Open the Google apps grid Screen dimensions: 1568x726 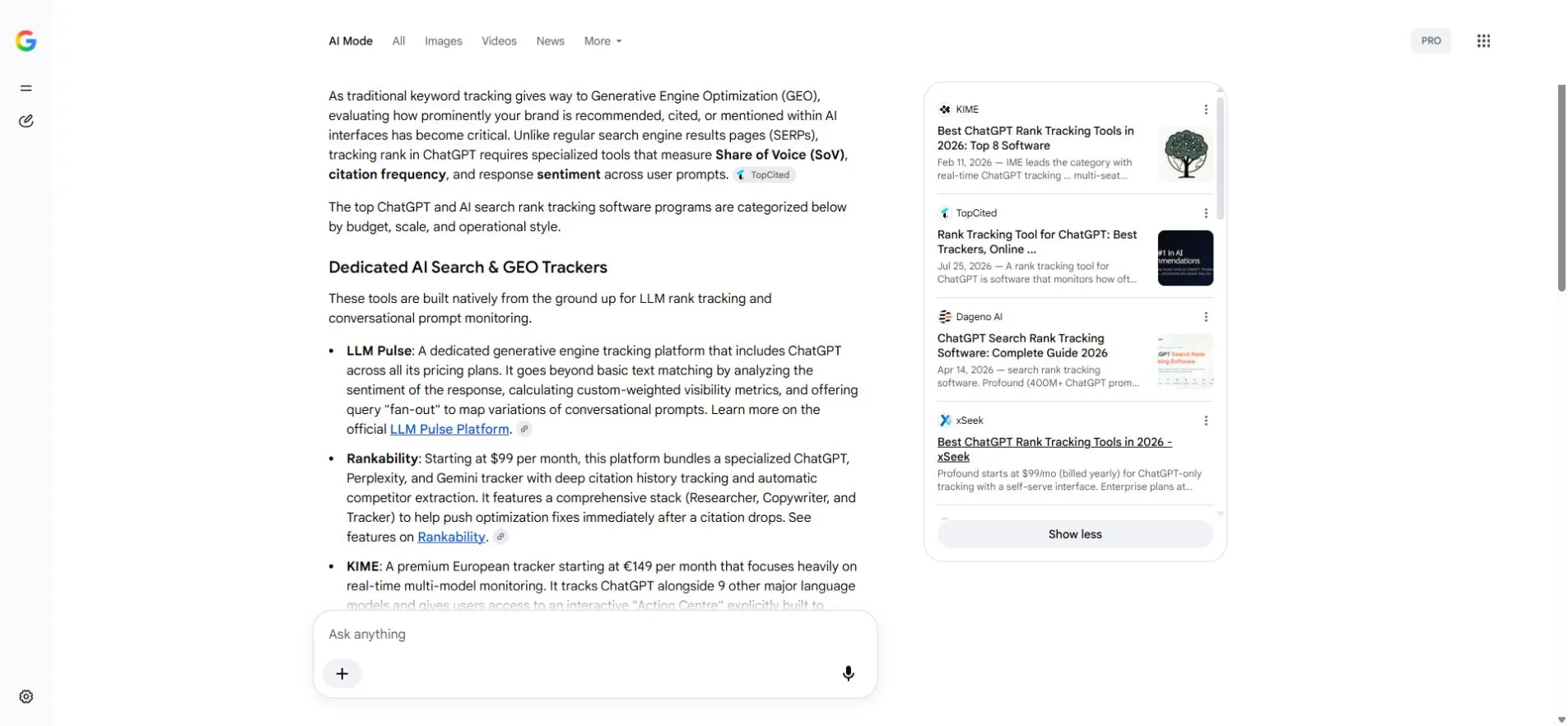coord(1483,41)
